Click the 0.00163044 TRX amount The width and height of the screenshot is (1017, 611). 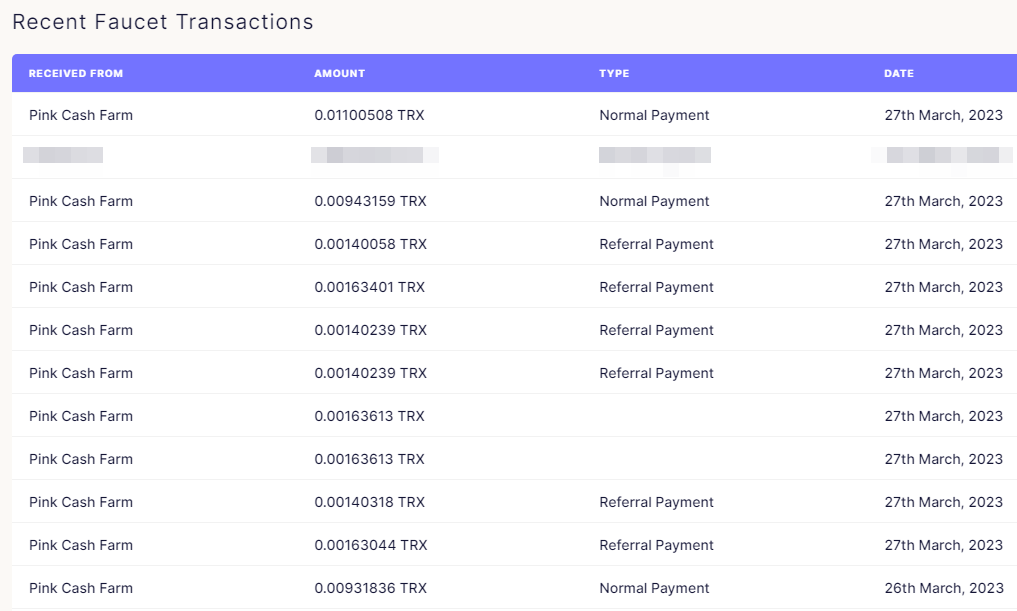click(x=371, y=545)
